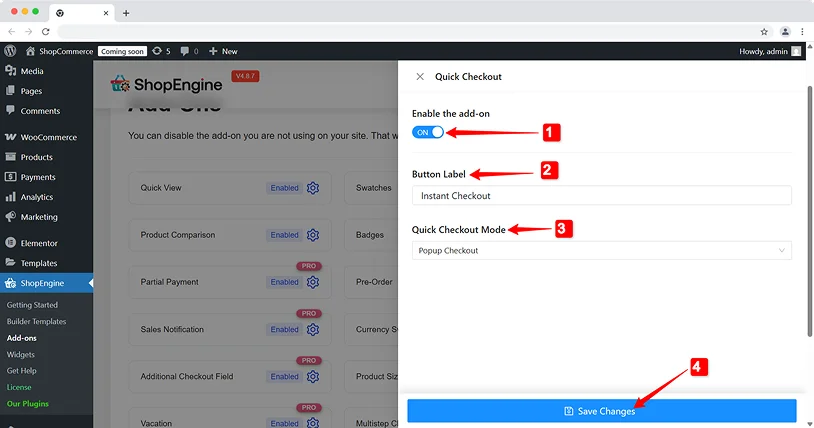Go to Widgets submenu
Screen dimensions: 814x428
(21, 355)
